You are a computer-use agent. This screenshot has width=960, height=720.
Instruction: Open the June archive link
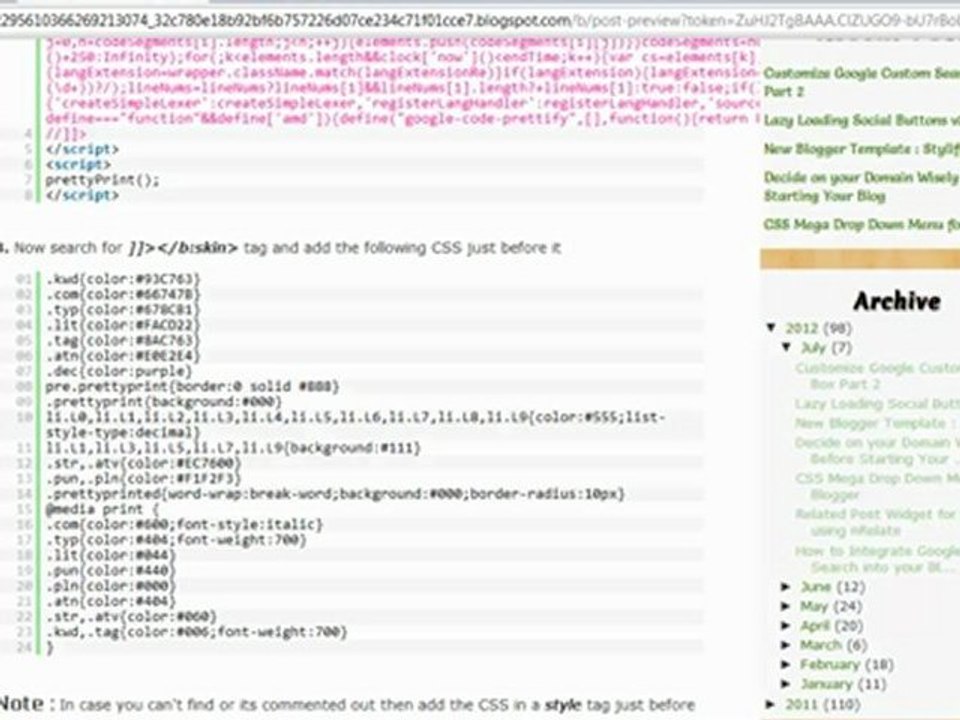[816, 587]
